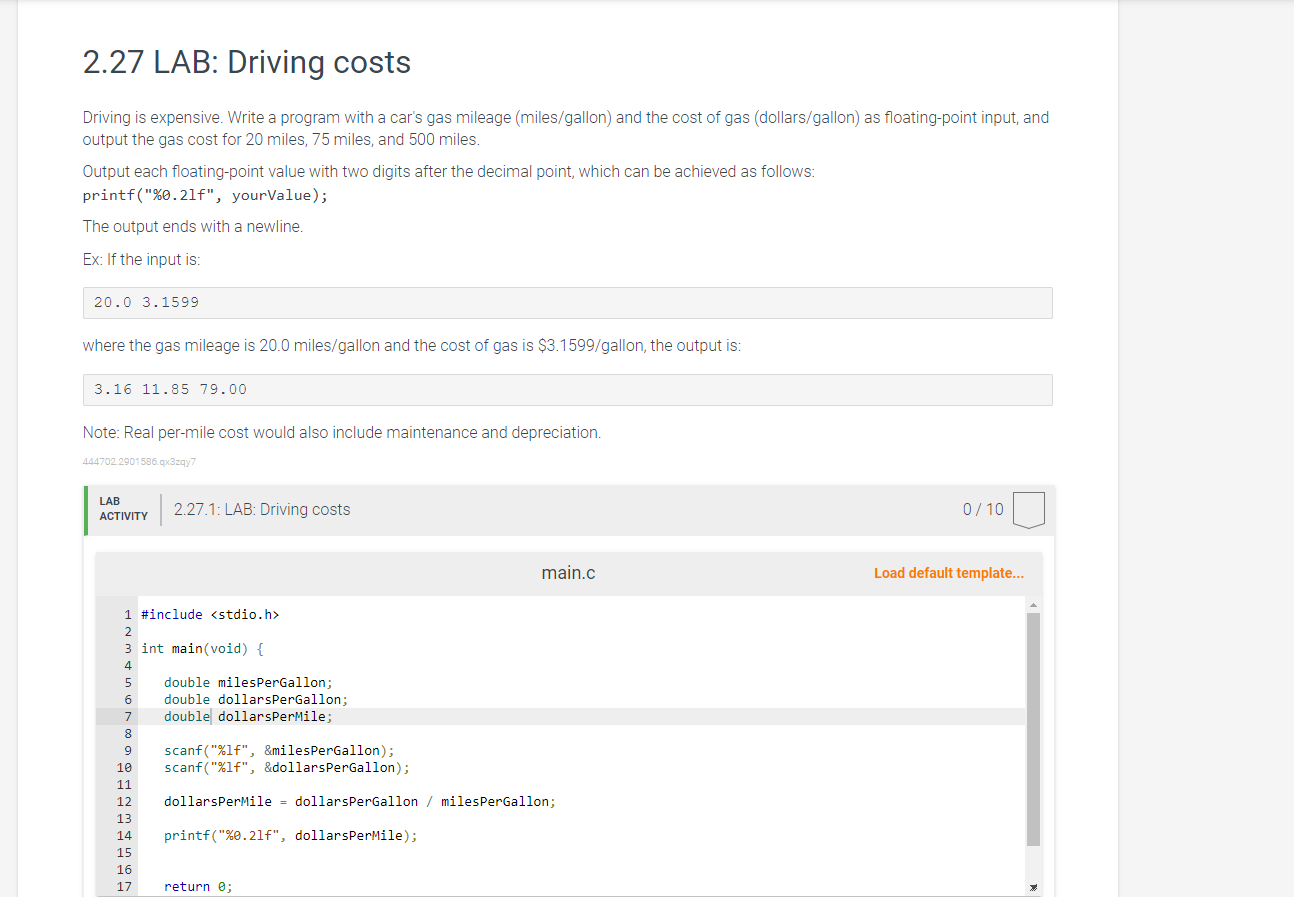Screen dimensions: 1294x897
Task: Click the int main(void) { line
Action: 202,648
